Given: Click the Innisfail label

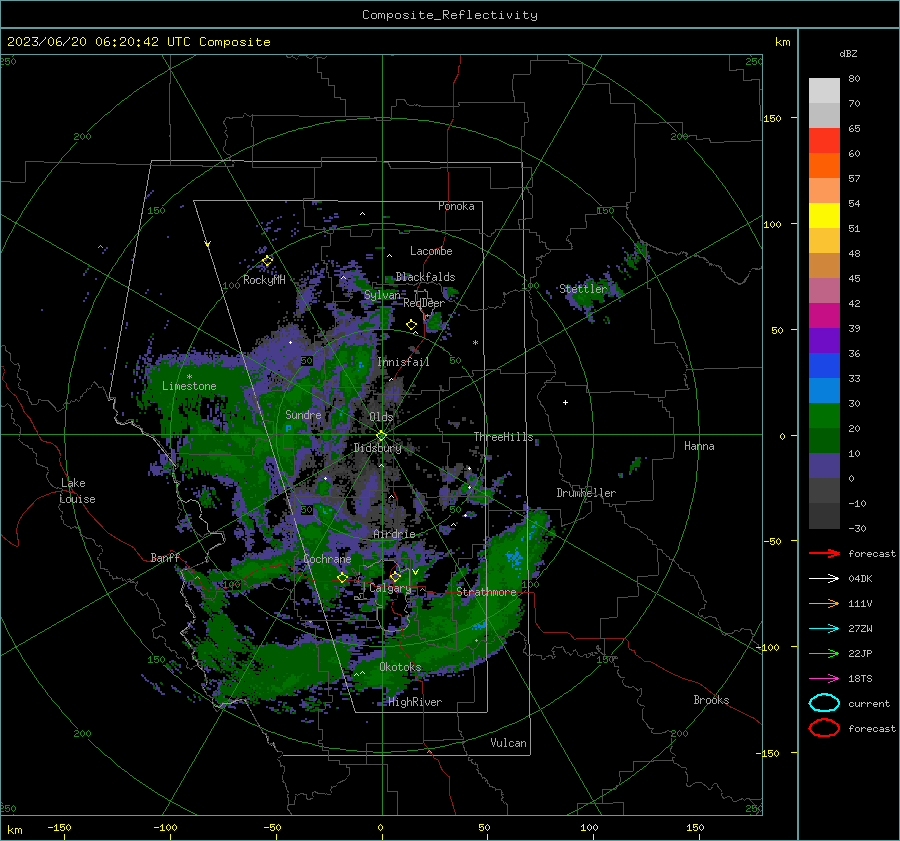Looking at the screenshot, I should click(403, 362).
